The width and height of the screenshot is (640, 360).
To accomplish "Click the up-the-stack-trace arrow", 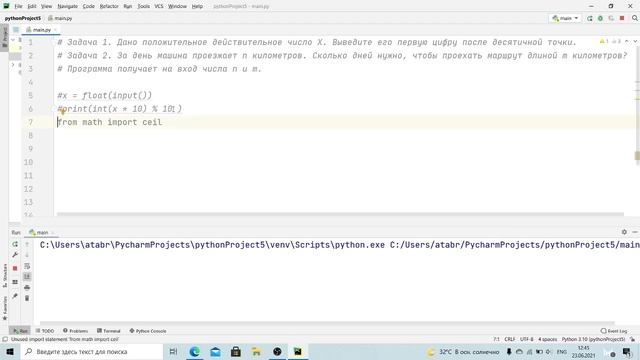I will (27, 244).
